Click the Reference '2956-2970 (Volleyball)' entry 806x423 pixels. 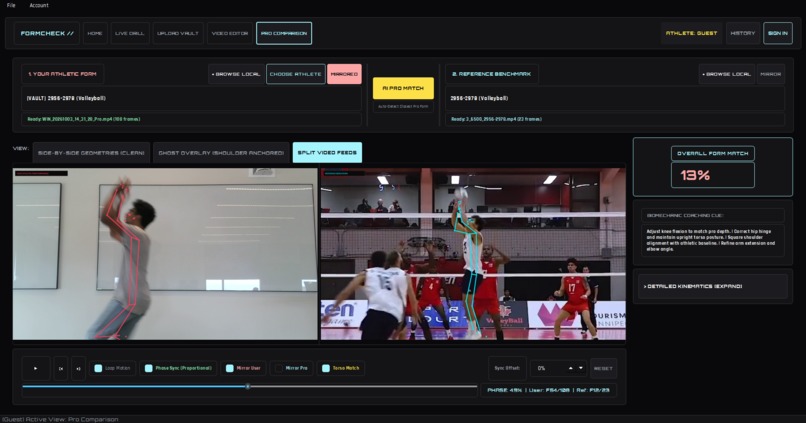(x=615, y=98)
